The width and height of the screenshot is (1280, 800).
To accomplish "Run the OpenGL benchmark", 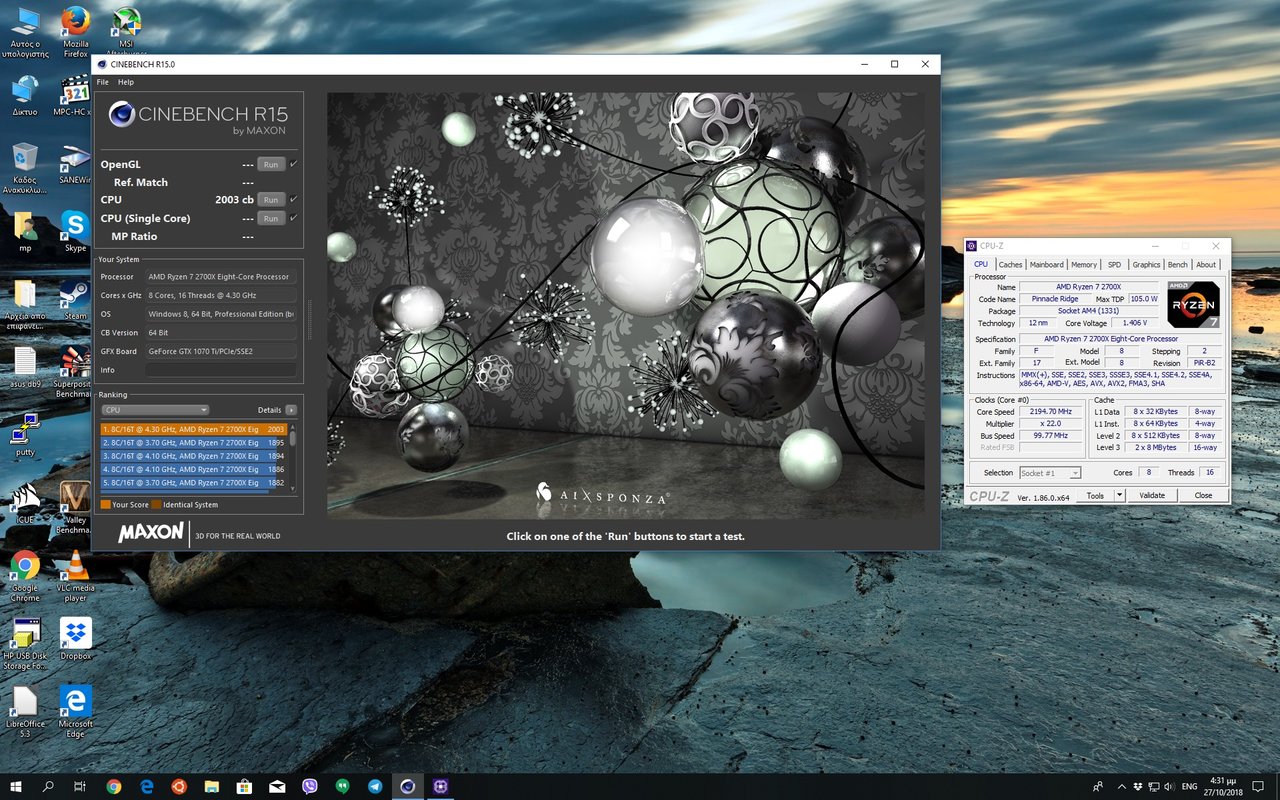I will (x=271, y=164).
